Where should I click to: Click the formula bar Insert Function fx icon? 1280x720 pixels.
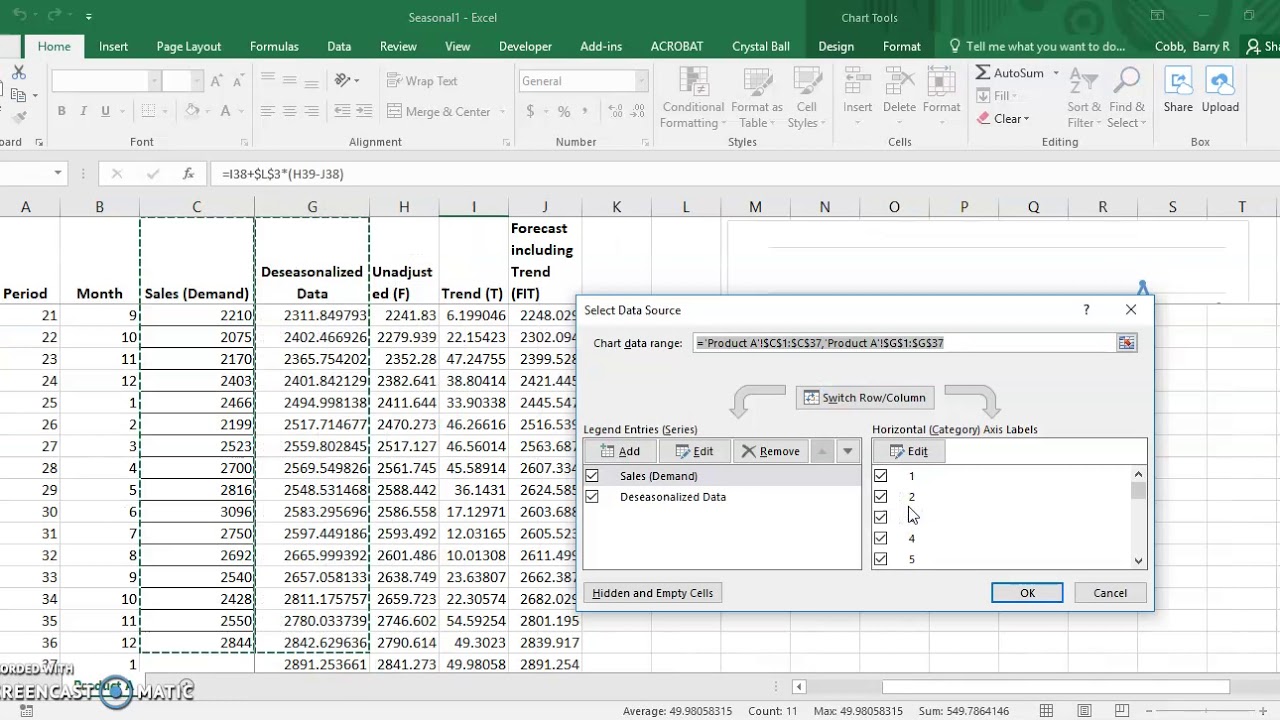pos(188,174)
